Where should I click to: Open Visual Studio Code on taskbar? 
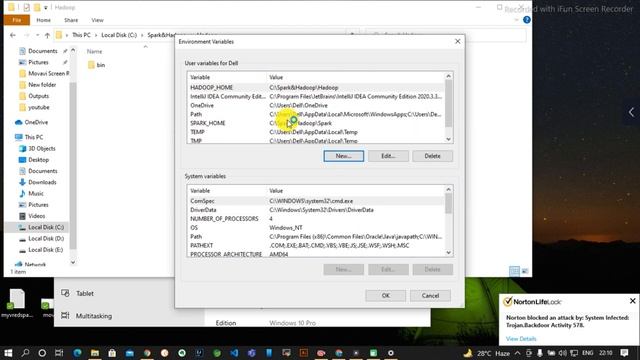point(234,353)
